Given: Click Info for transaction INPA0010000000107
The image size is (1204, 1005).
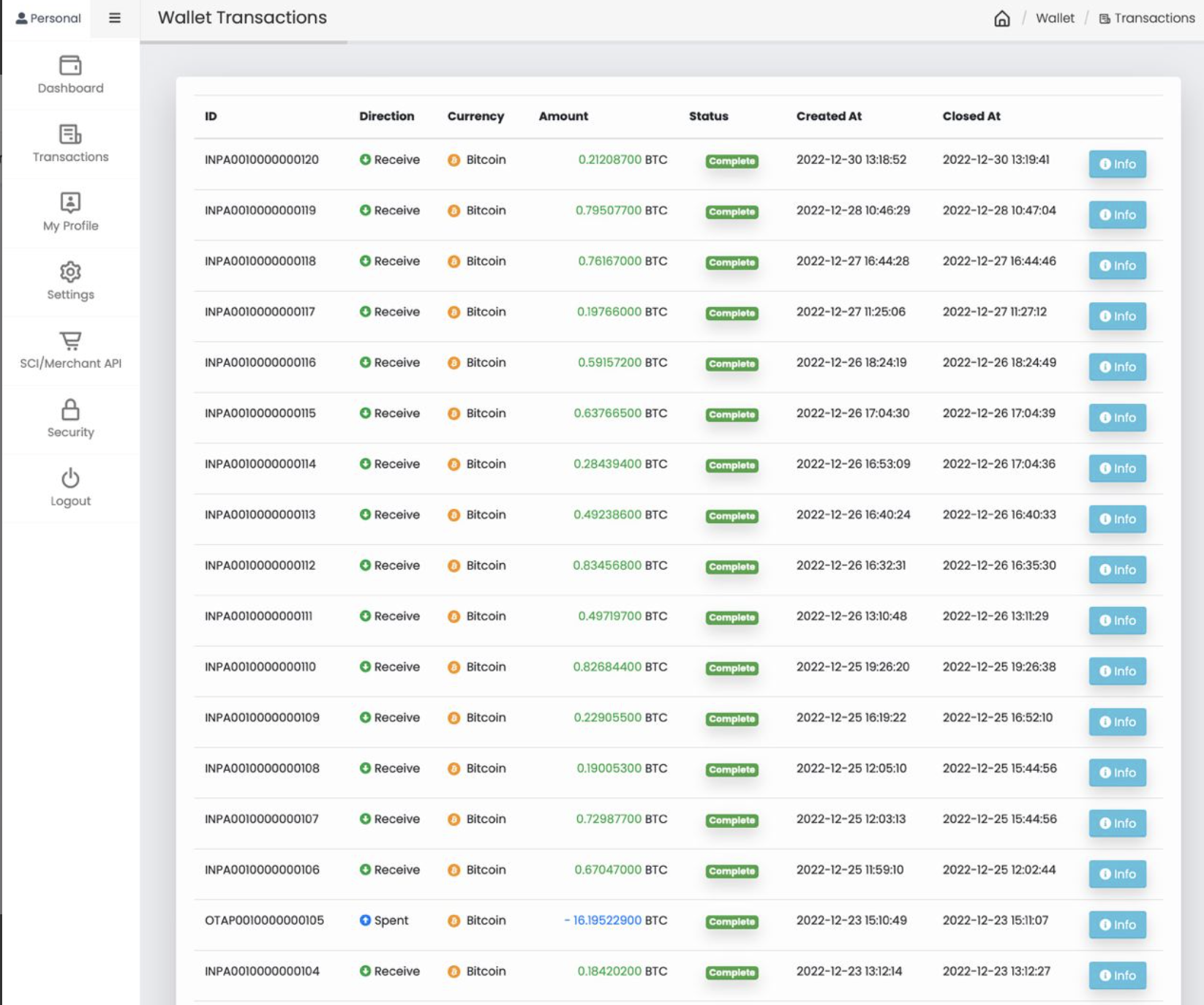Looking at the screenshot, I should pyautogui.click(x=1117, y=823).
